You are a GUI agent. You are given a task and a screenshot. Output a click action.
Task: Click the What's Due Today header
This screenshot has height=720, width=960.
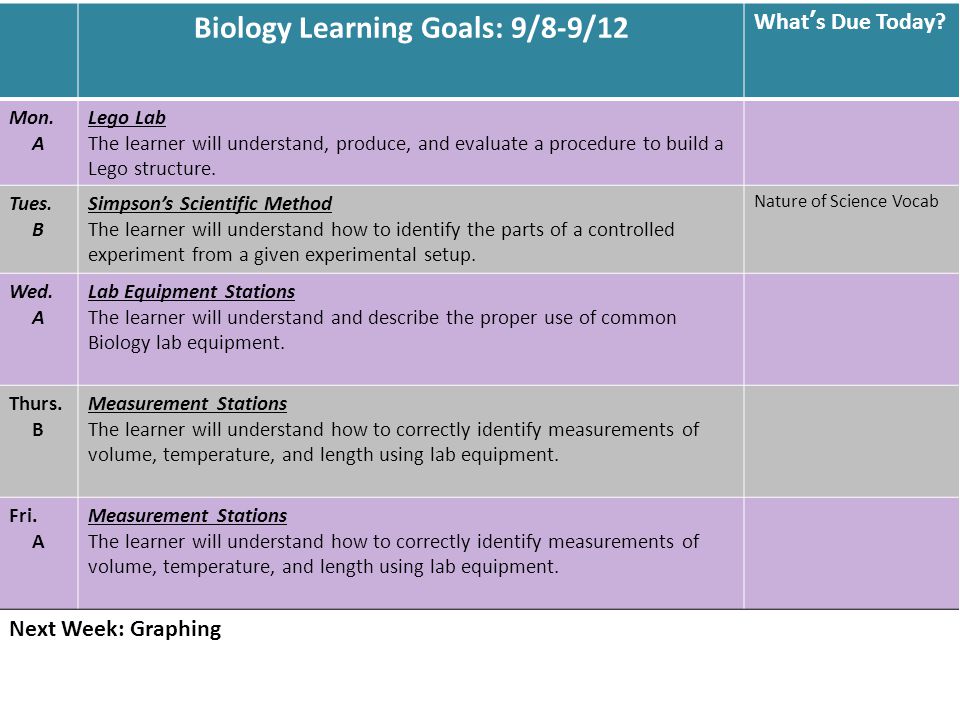(850, 21)
